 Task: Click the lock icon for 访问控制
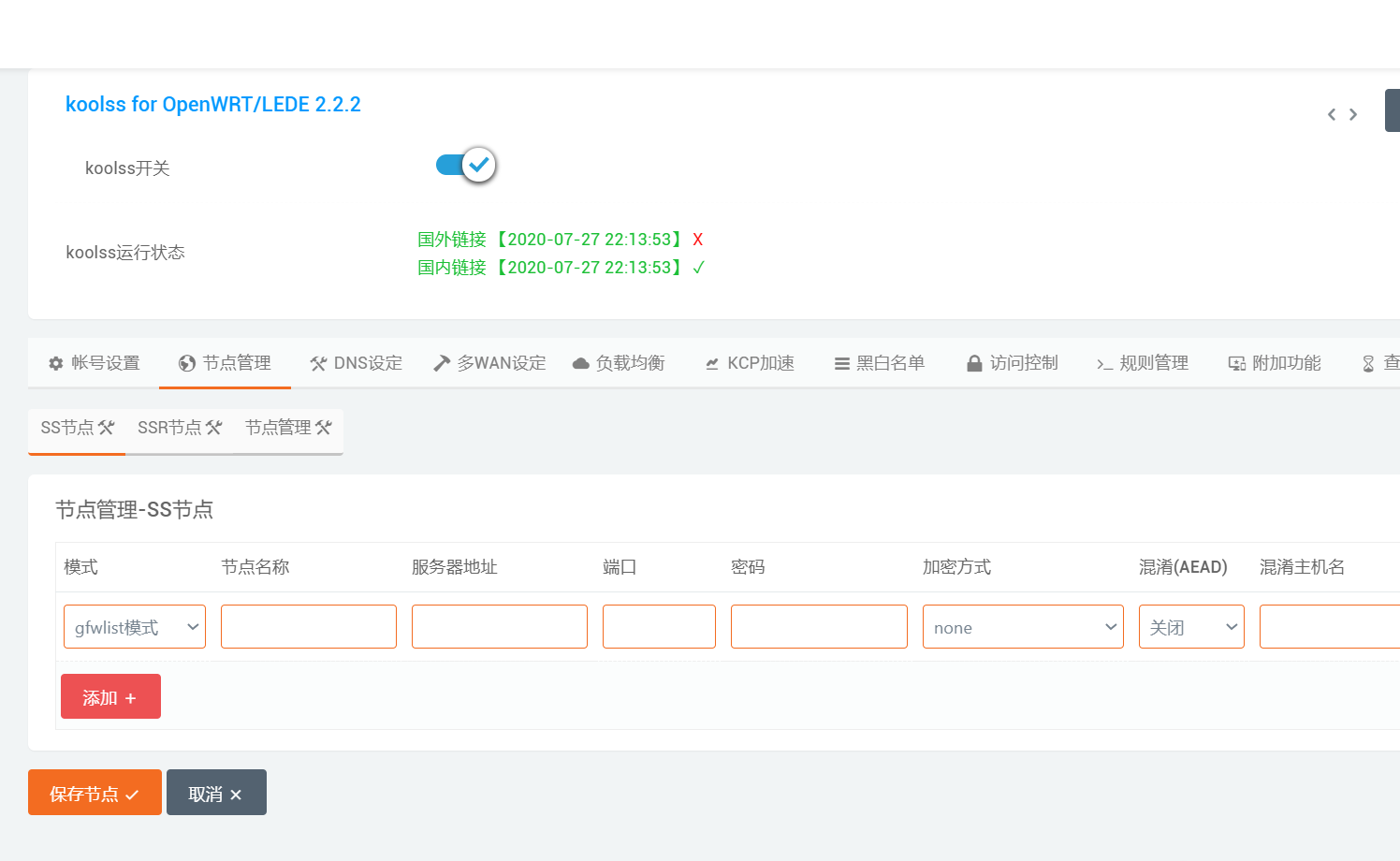pos(973,362)
